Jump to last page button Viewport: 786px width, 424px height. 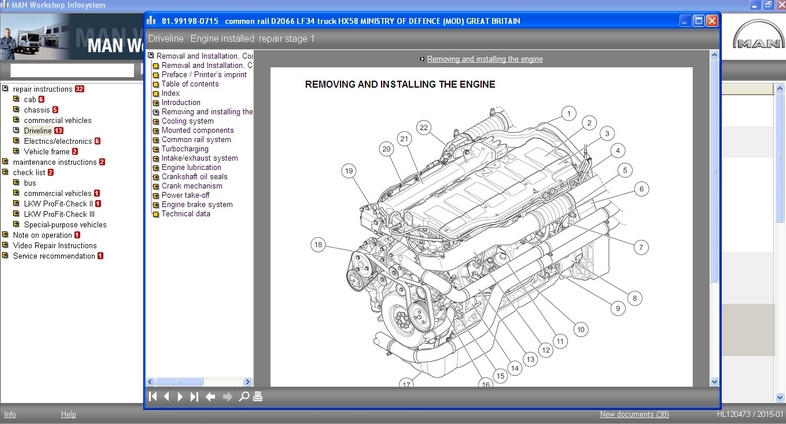(194, 396)
